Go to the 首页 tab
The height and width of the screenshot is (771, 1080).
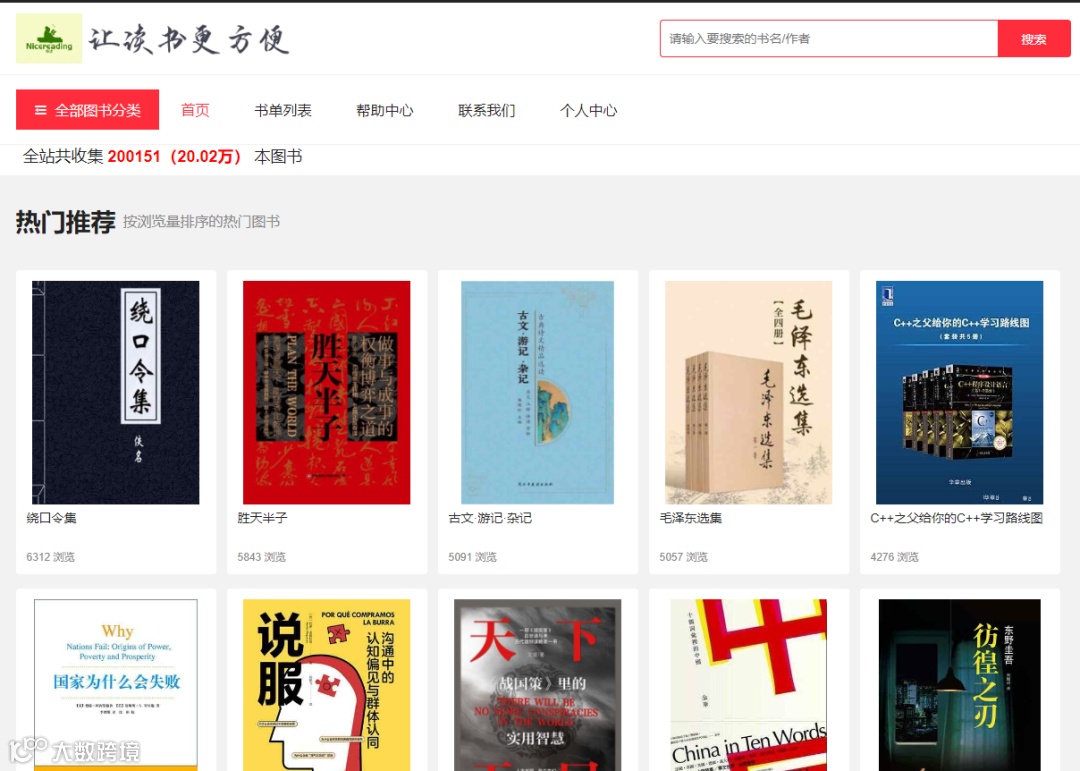(x=195, y=110)
